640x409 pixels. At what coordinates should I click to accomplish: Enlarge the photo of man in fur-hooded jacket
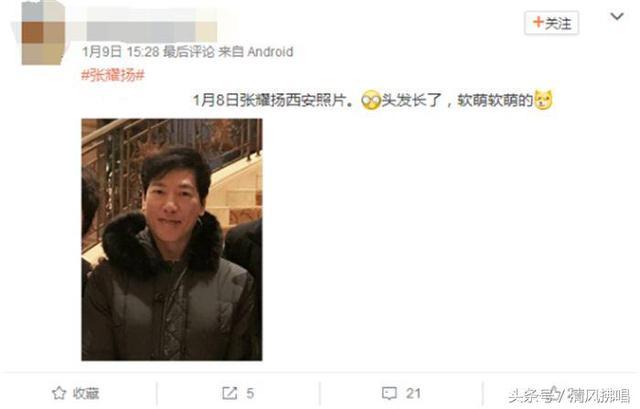[x=172, y=240]
